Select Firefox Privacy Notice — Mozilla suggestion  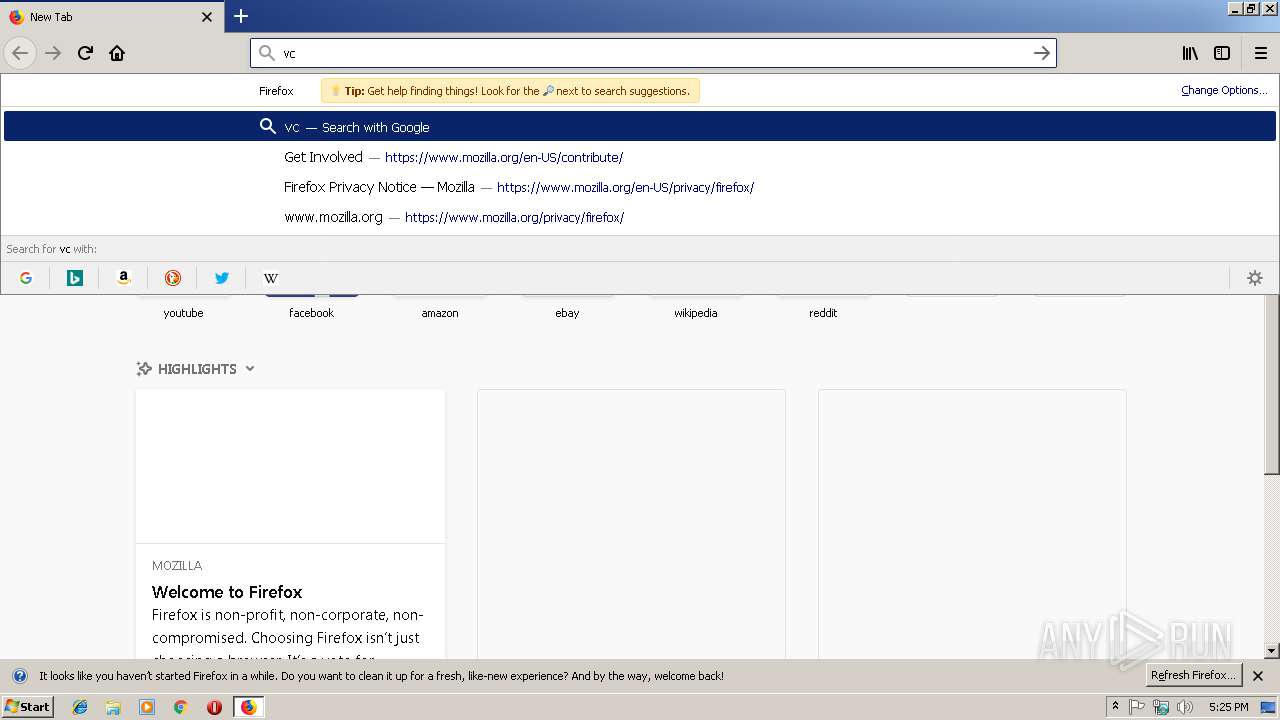(640, 187)
